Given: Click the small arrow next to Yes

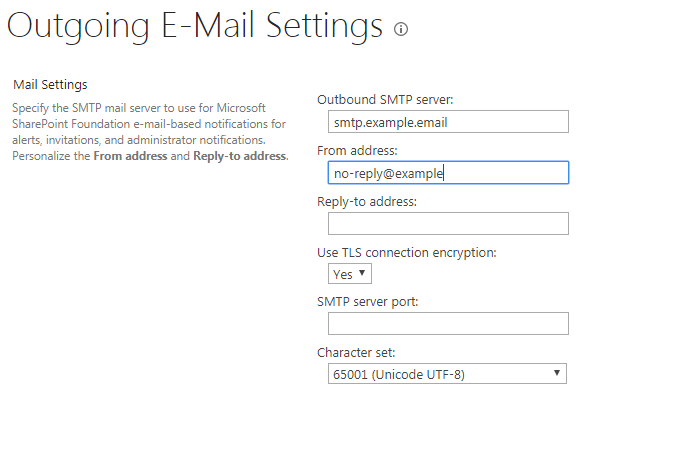Looking at the screenshot, I should tap(362, 273).
